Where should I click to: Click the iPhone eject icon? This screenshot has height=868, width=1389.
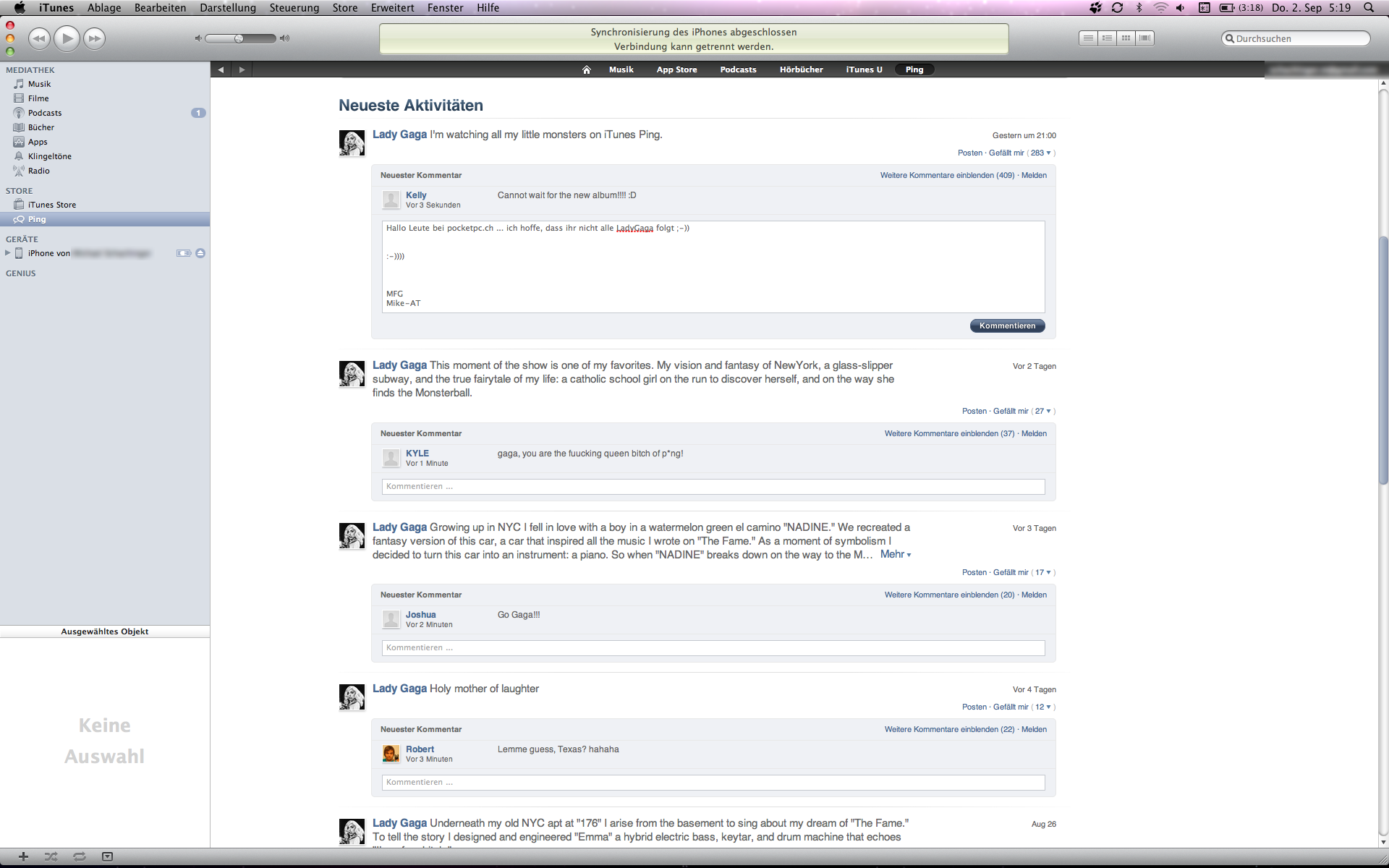click(x=200, y=253)
